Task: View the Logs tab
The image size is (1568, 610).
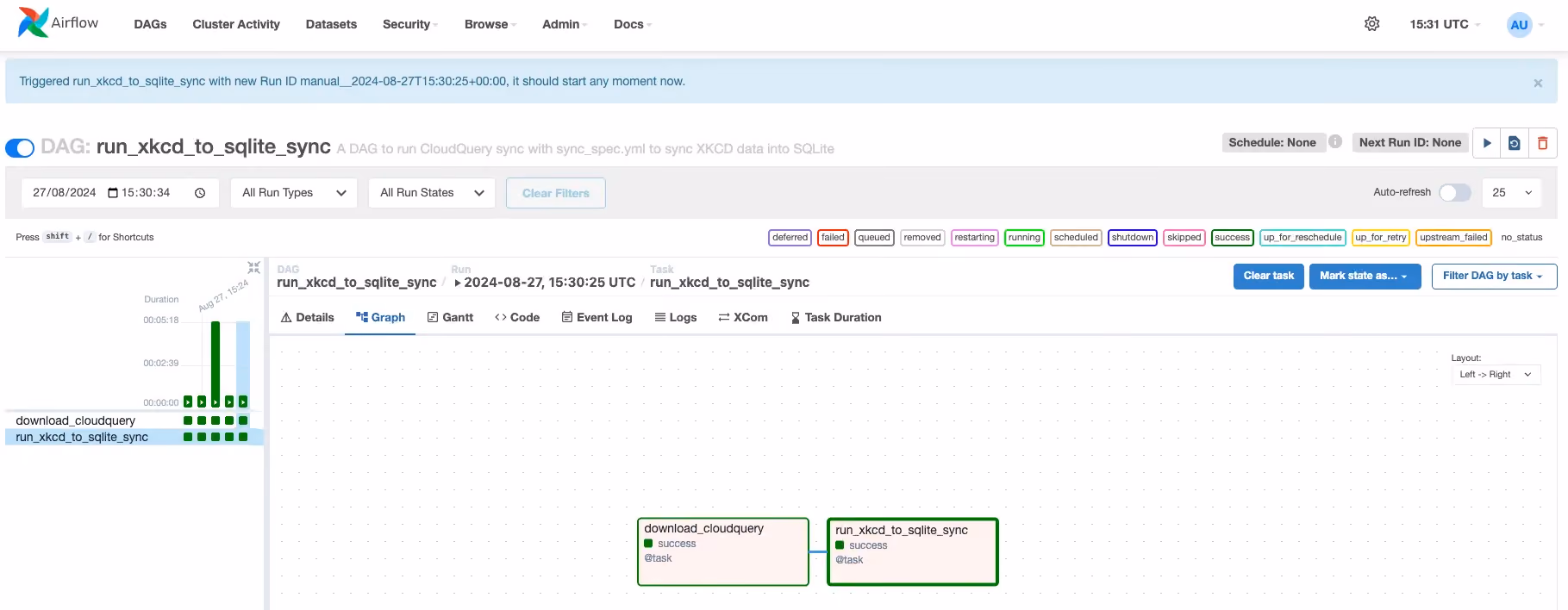Action: click(676, 317)
